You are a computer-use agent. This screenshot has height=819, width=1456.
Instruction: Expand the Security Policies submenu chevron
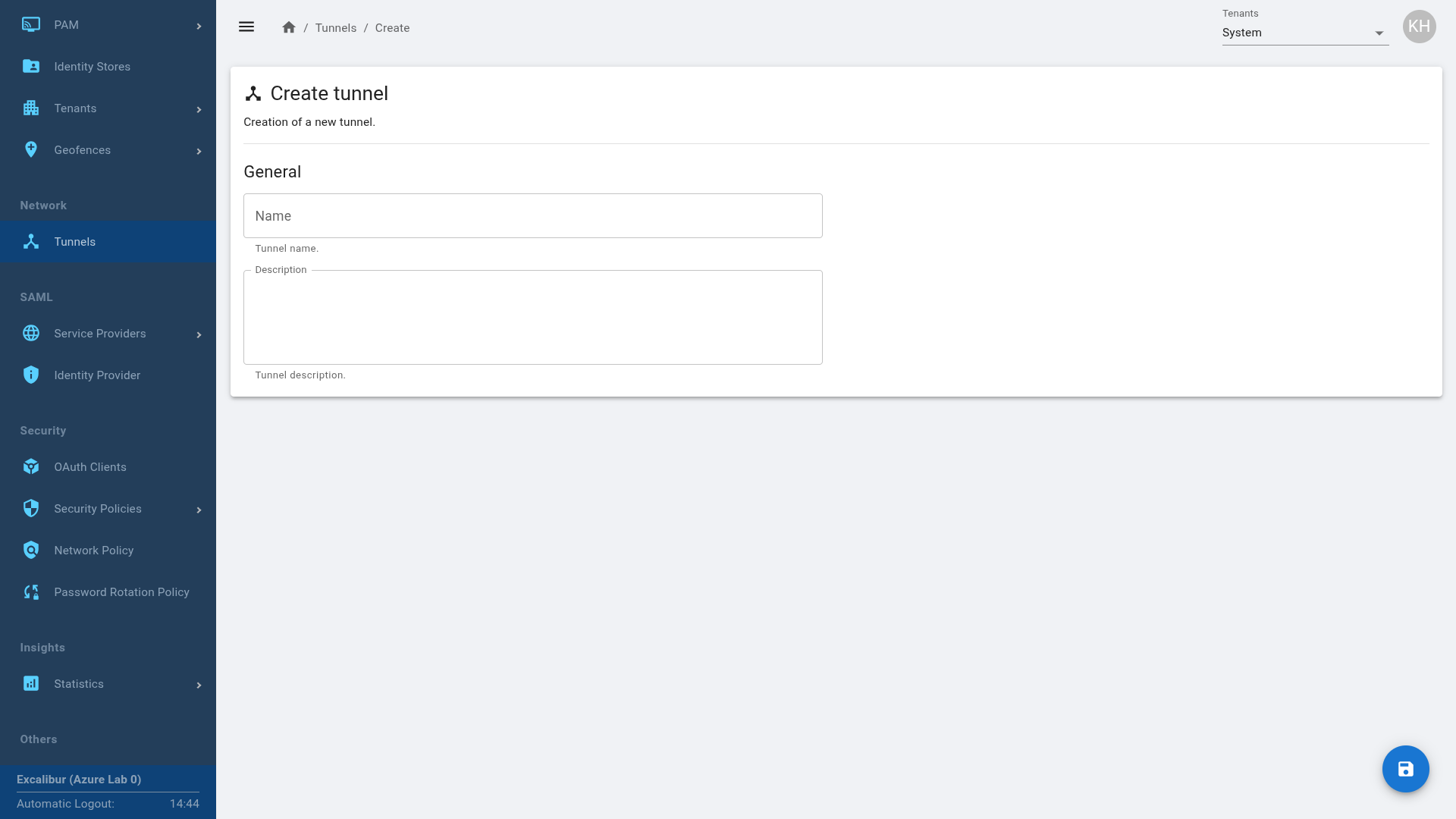coord(199,510)
